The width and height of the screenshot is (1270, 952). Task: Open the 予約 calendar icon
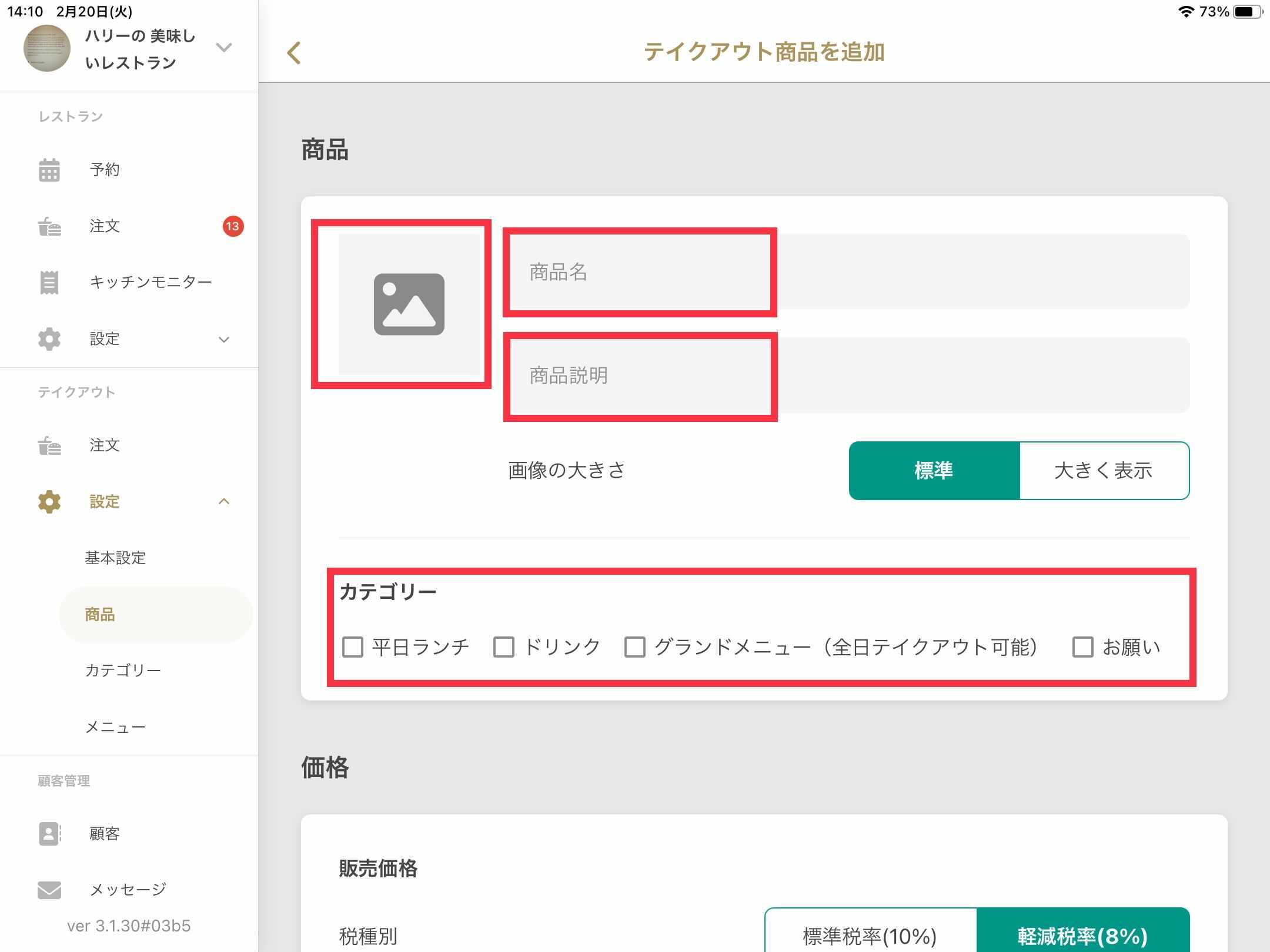[49, 170]
